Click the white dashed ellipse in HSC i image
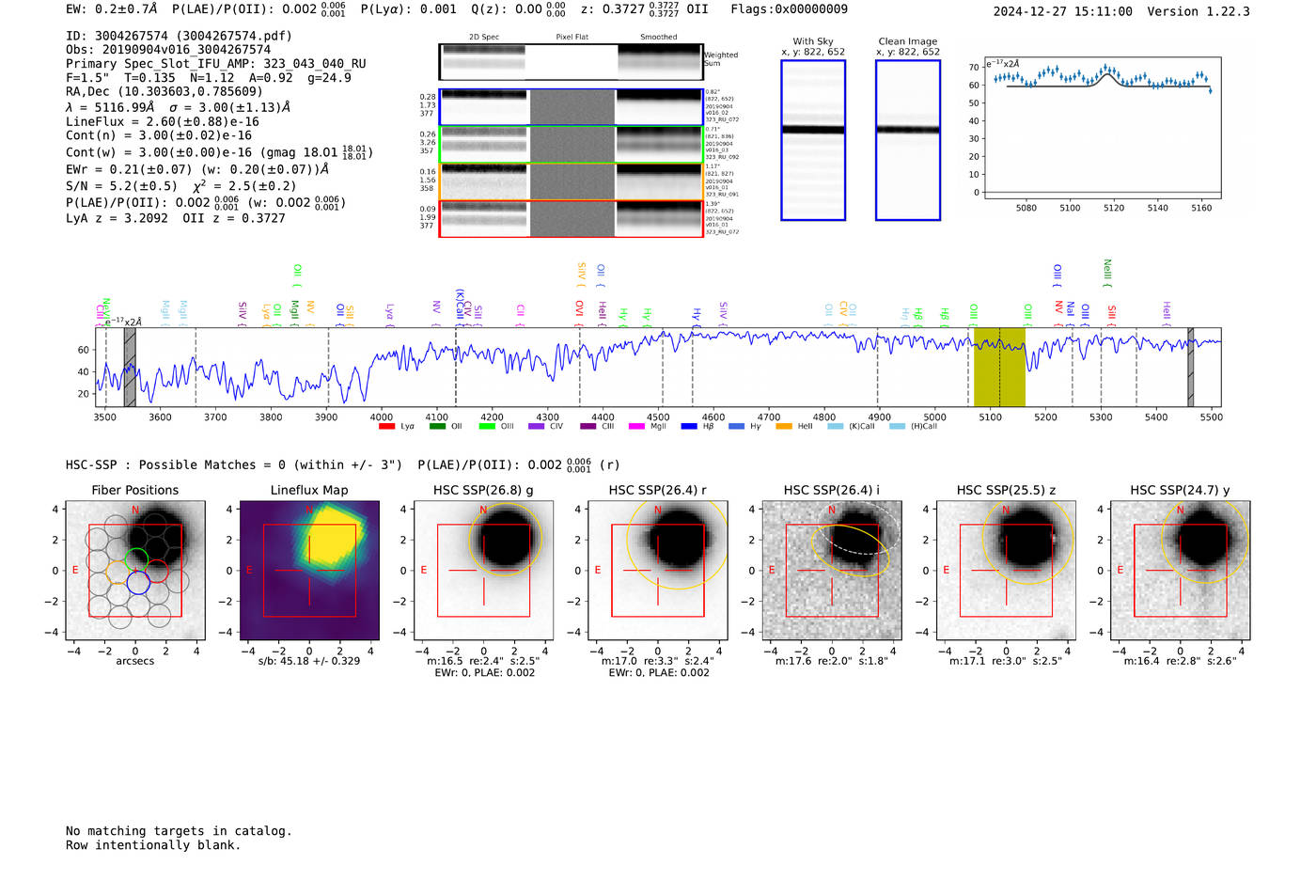 860,528
